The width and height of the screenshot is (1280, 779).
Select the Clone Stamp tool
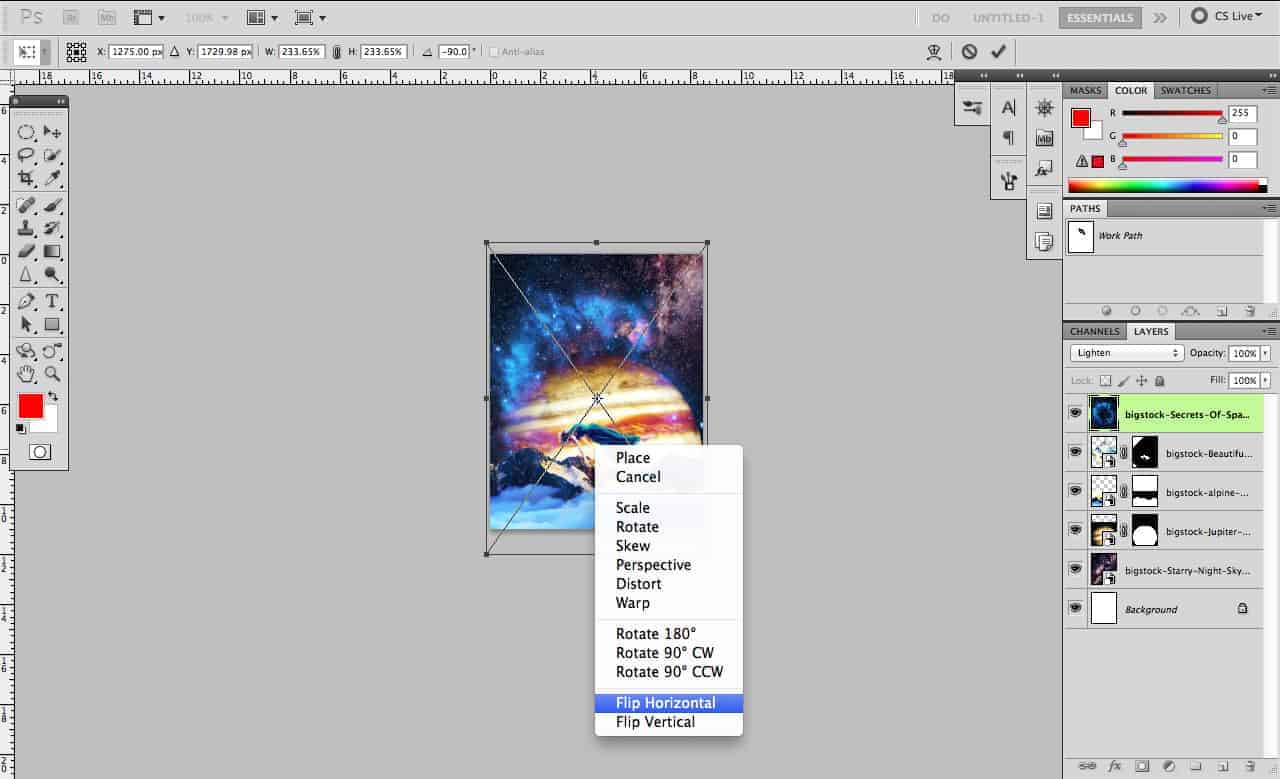coord(26,228)
